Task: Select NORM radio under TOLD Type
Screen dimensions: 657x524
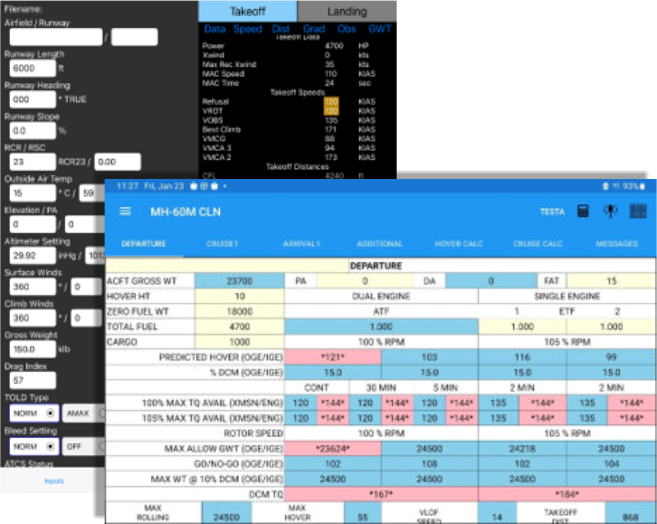Action: [34, 413]
